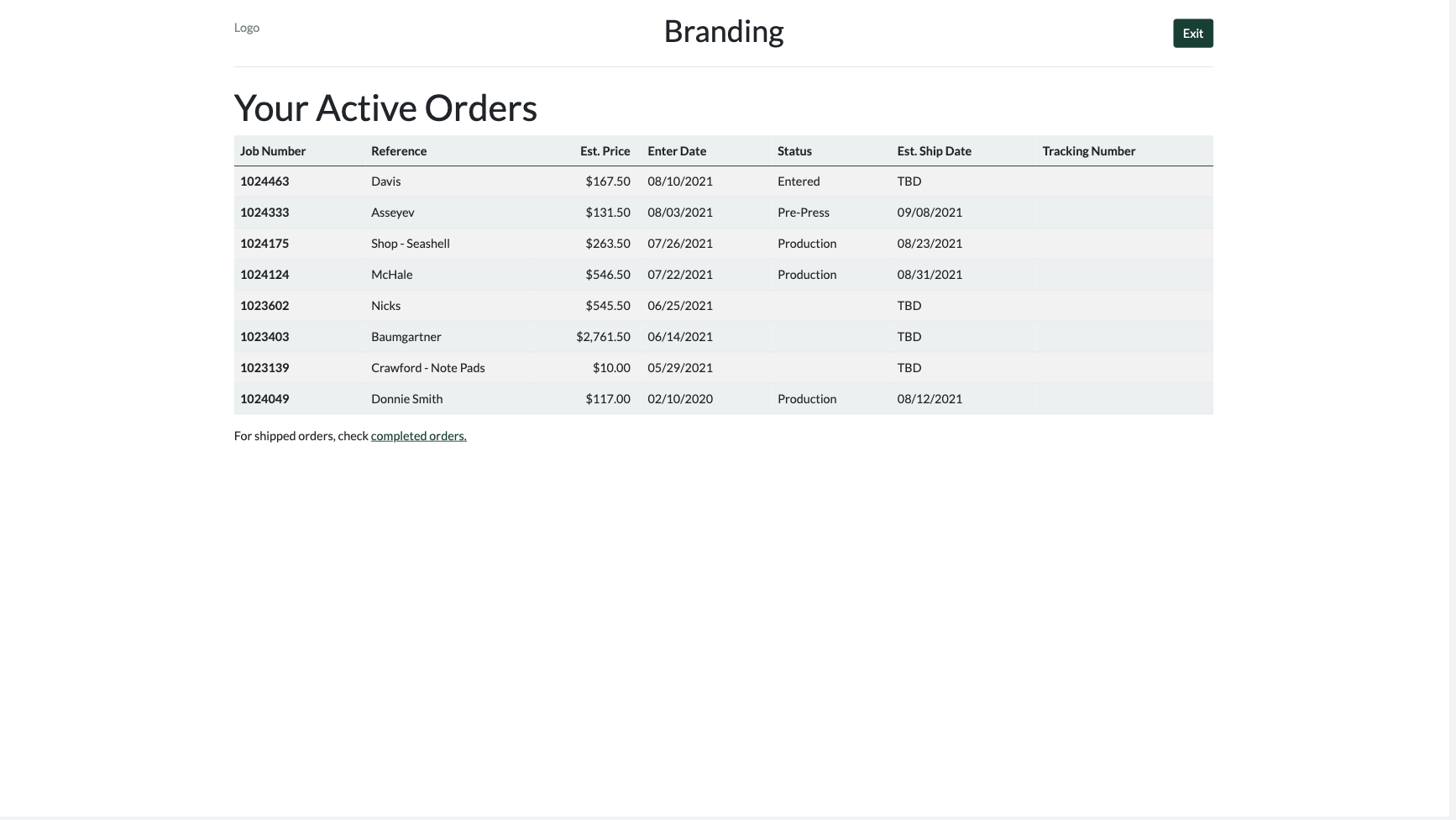
Task: Select job number 1024124
Action: coord(264,275)
